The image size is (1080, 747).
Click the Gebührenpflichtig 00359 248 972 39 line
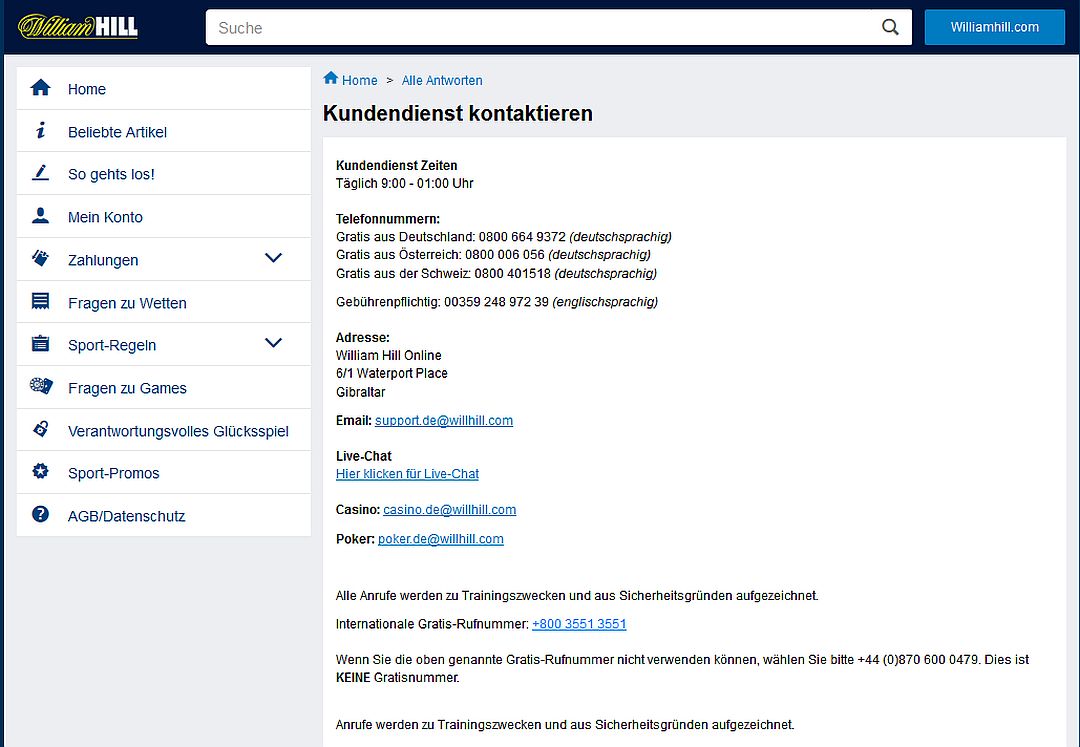coord(497,302)
